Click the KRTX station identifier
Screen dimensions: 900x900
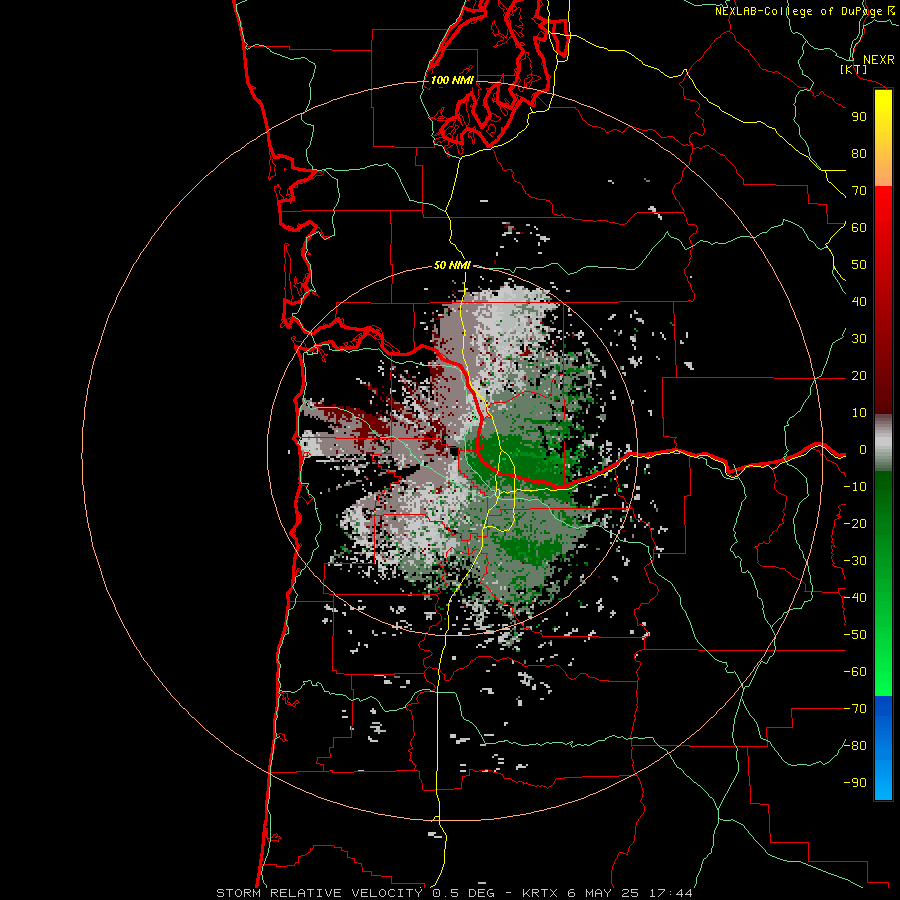click(540, 893)
